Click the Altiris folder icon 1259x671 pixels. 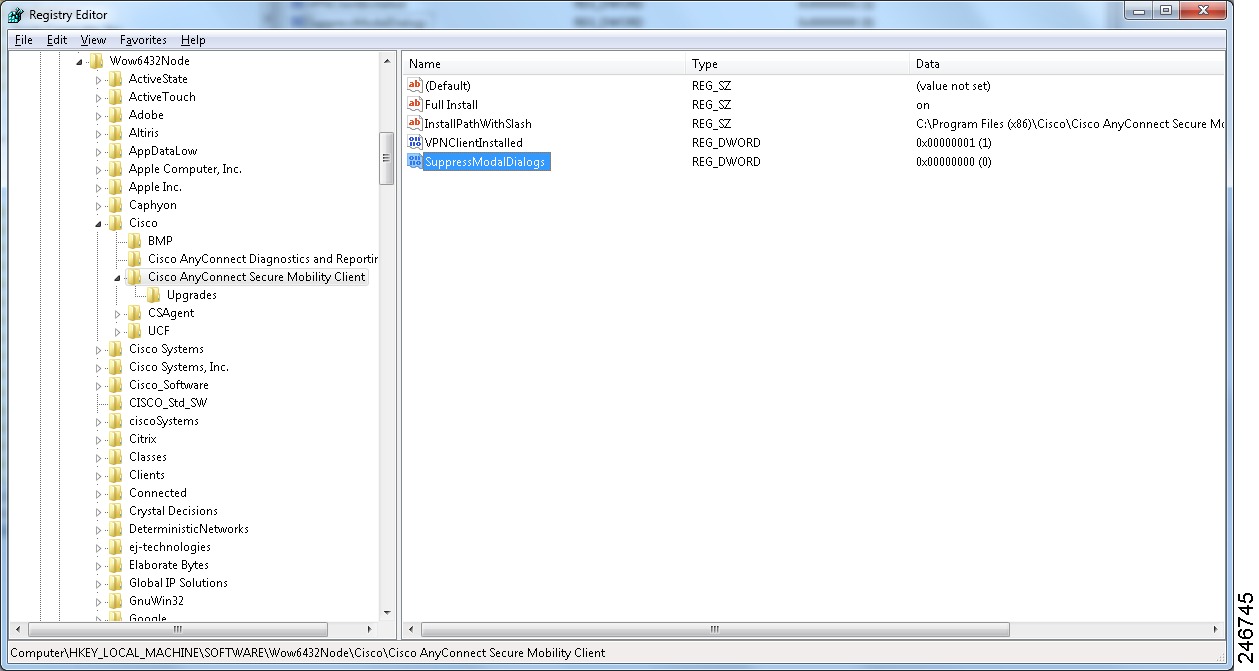pos(116,133)
